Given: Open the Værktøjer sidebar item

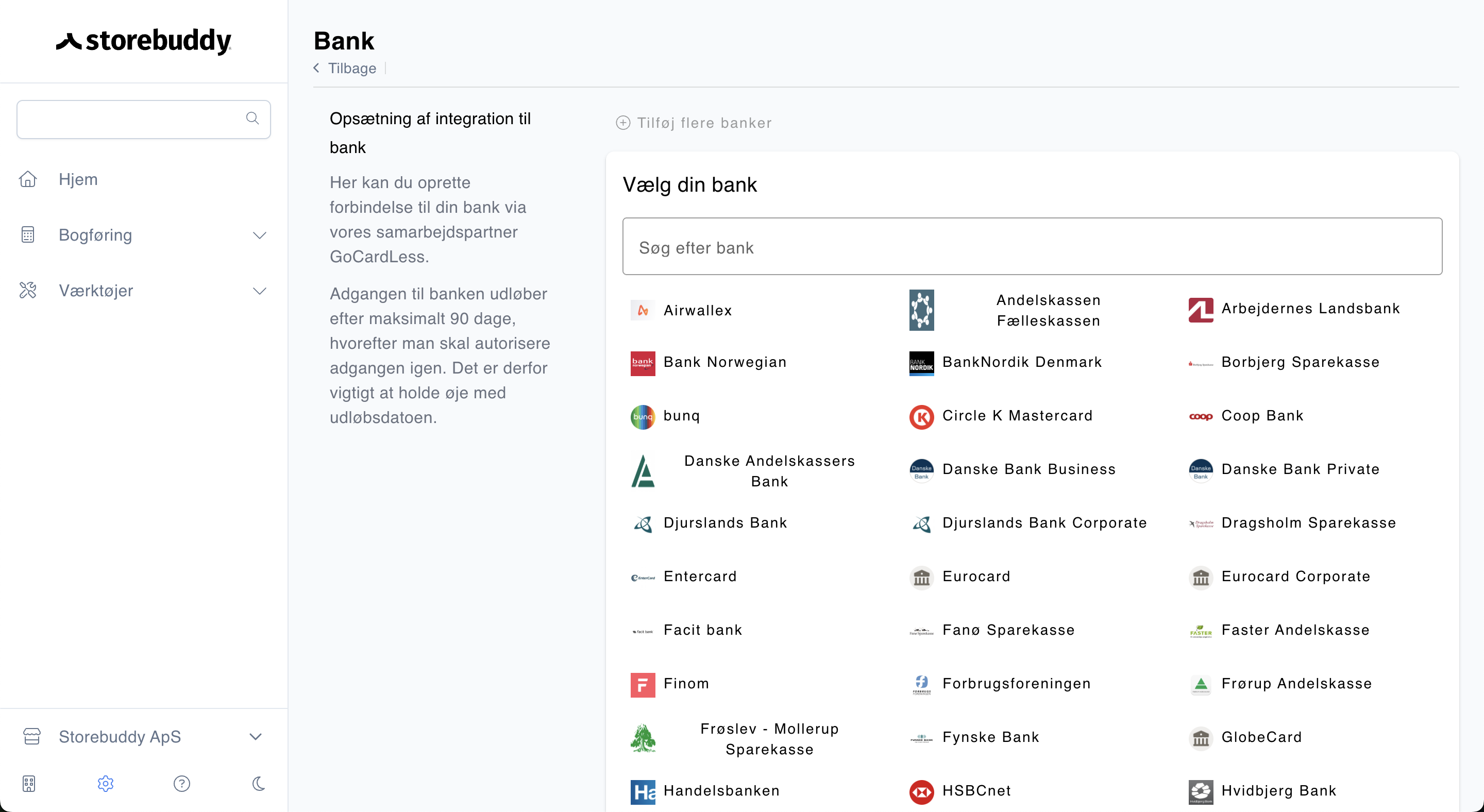Looking at the screenshot, I should click(x=143, y=290).
